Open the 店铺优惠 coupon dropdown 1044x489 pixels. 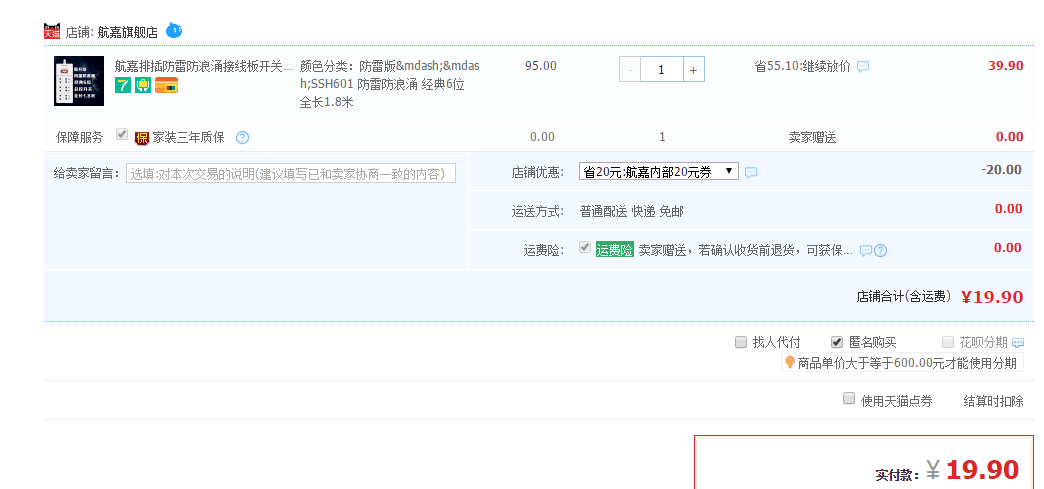(x=658, y=171)
